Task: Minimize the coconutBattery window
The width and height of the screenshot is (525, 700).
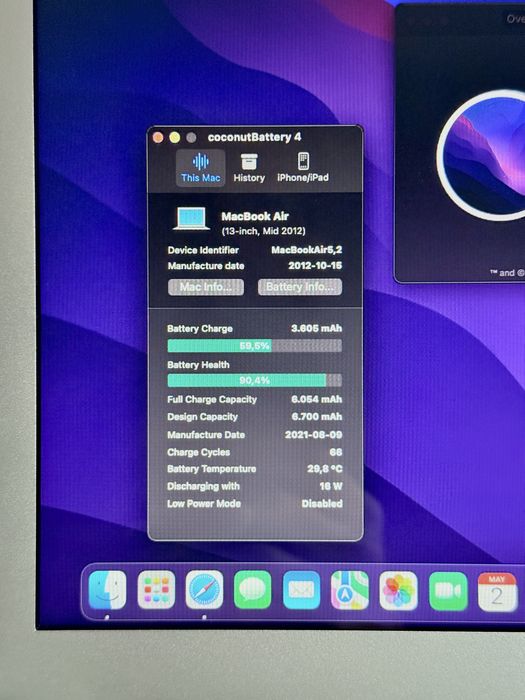Action: point(175,138)
